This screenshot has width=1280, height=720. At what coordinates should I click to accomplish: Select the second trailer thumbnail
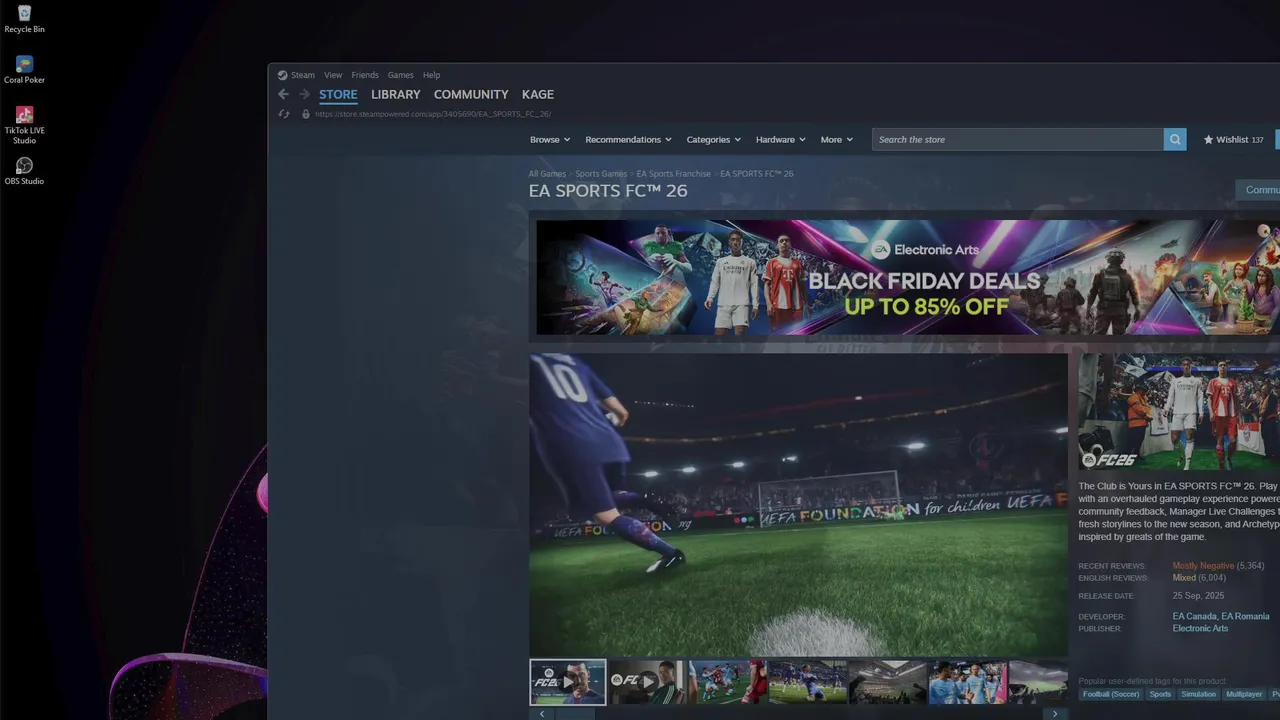coord(648,682)
